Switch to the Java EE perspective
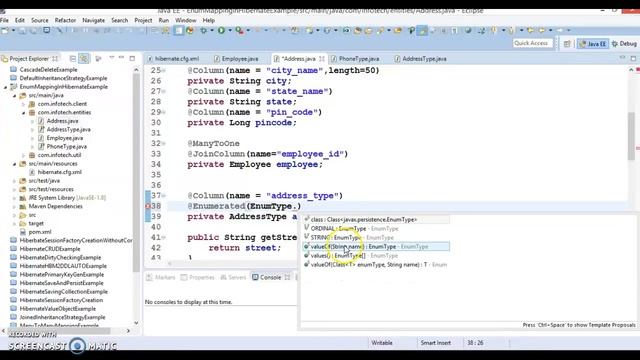 (593, 44)
